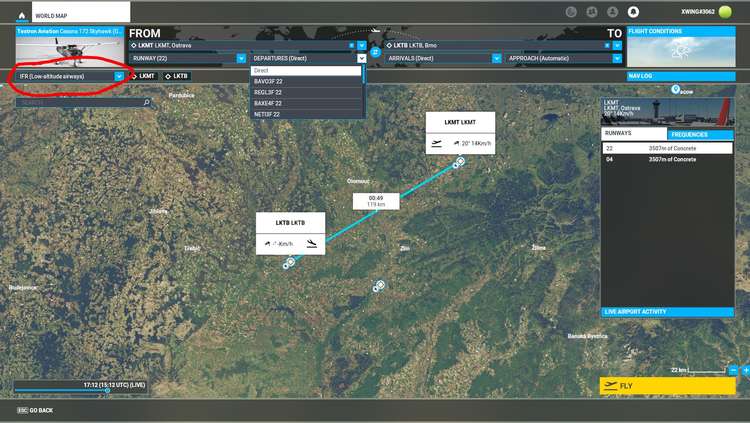This screenshot has height=423, width=750.
Task: Click the LKTB airport marker on map
Action: click(x=289, y=263)
